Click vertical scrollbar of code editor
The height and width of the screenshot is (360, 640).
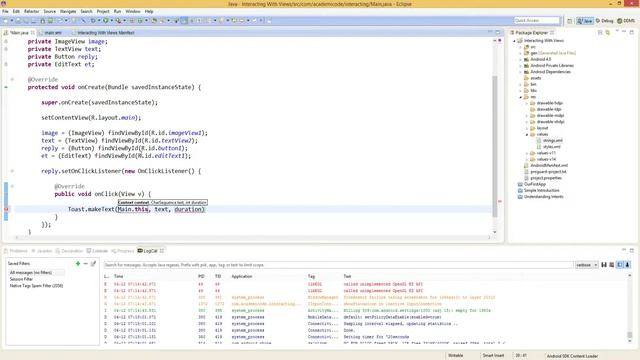click(x=495, y=146)
